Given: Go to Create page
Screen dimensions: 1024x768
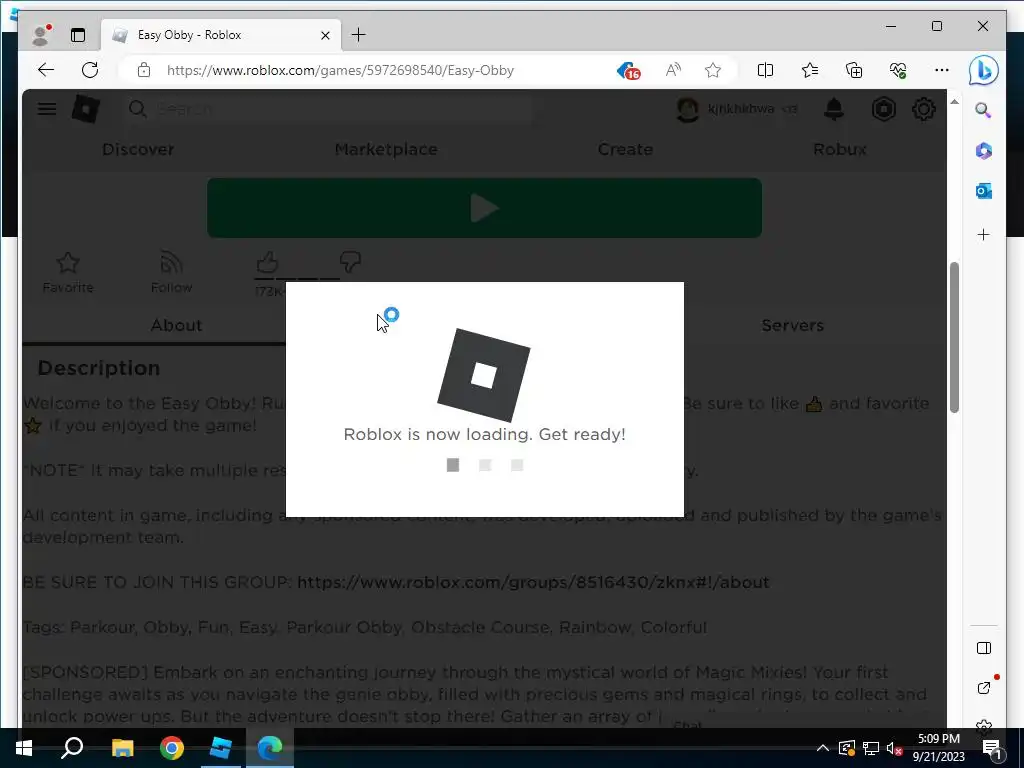Looking at the screenshot, I should [x=625, y=150].
